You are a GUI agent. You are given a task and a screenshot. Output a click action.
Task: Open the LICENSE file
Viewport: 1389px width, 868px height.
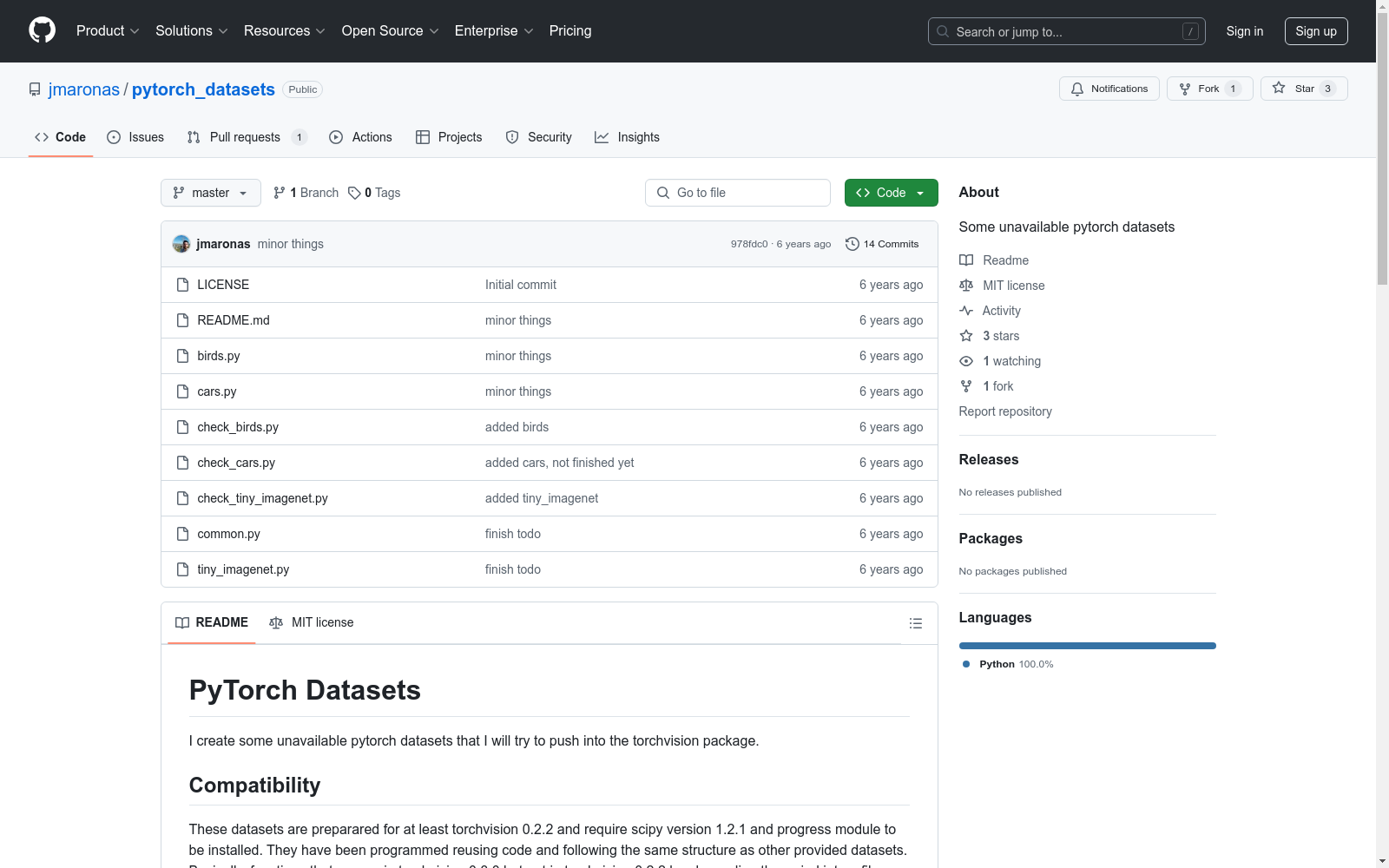(223, 285)
